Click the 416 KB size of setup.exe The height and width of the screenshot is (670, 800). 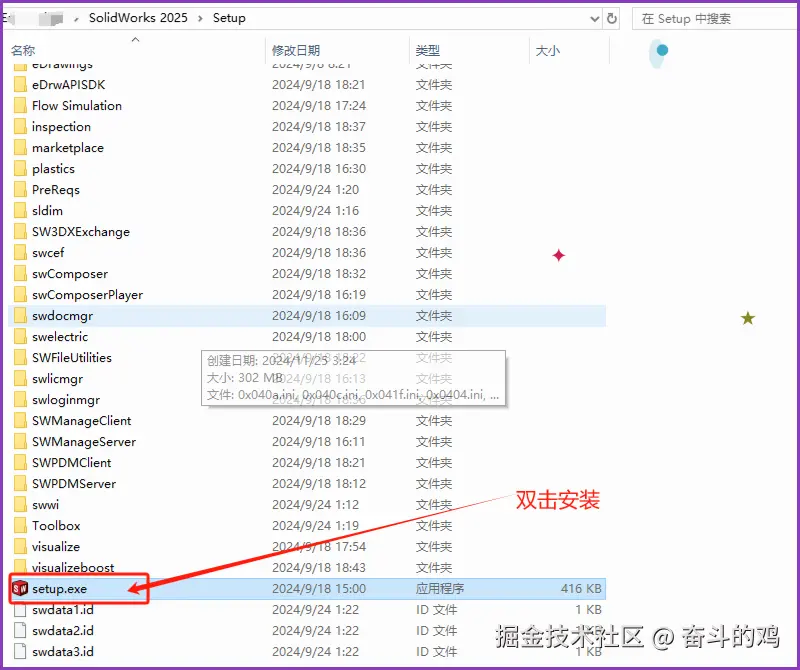tap(581, 588)
